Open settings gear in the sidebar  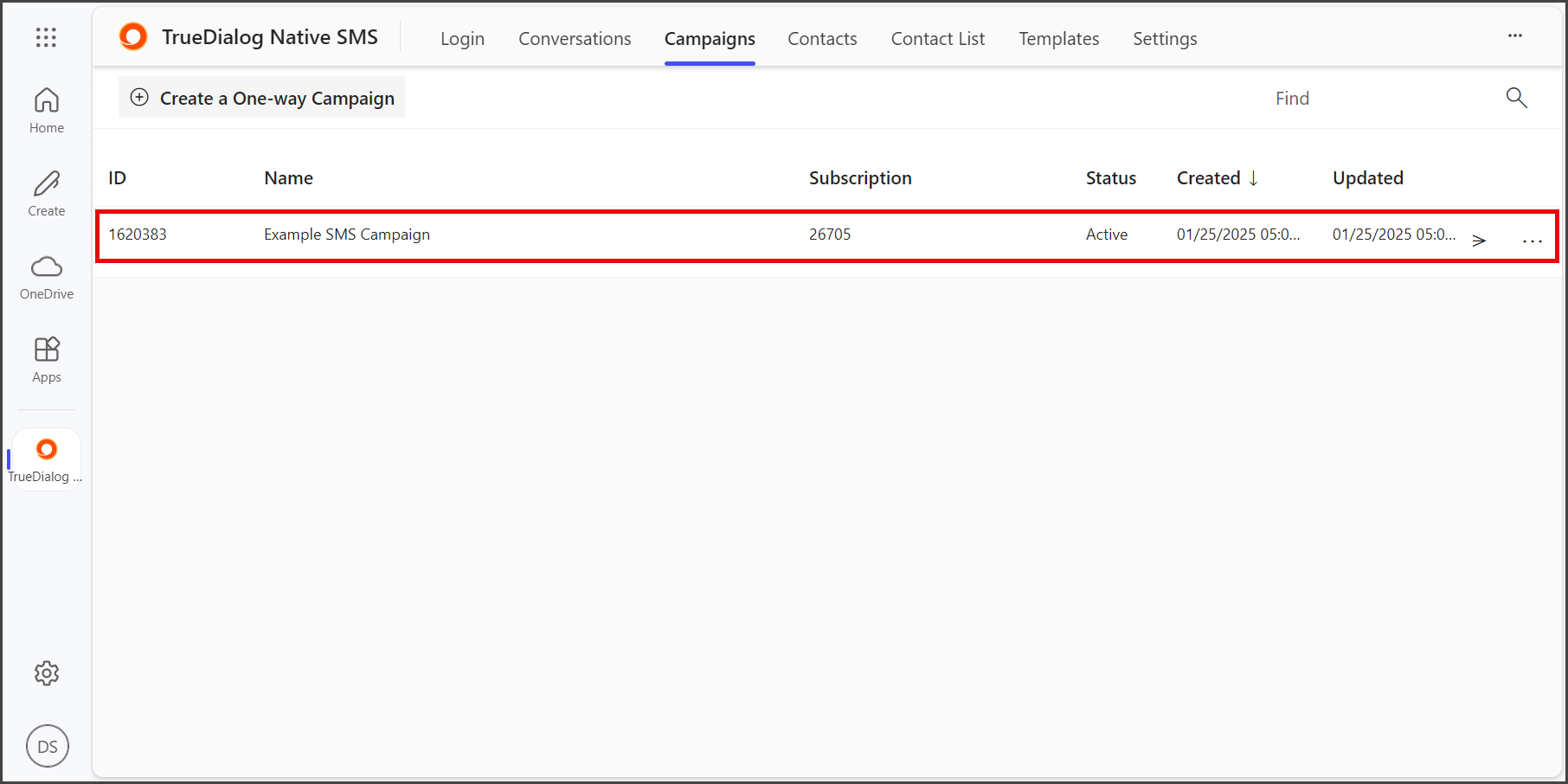pos(47,673)
